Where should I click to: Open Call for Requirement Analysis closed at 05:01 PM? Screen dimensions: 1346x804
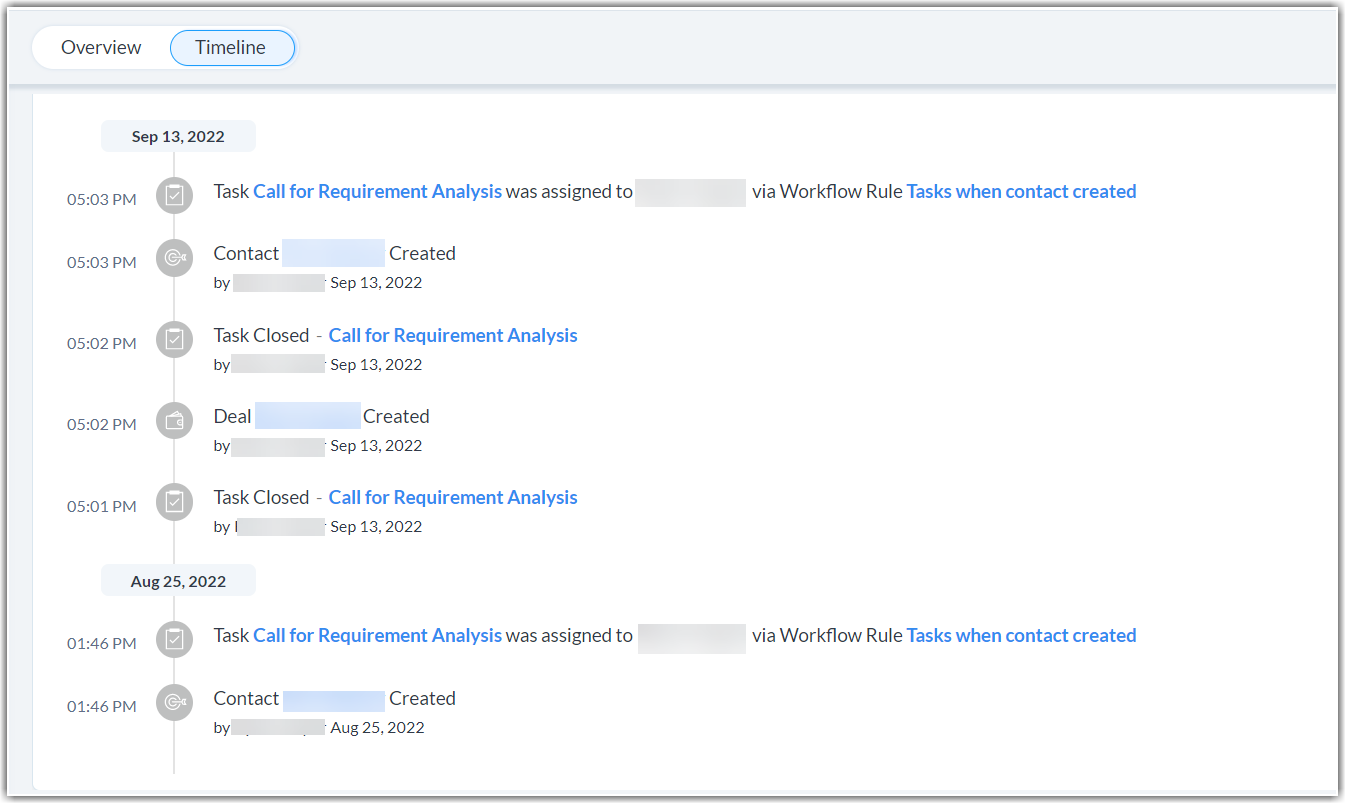click(x=453, y=497)
